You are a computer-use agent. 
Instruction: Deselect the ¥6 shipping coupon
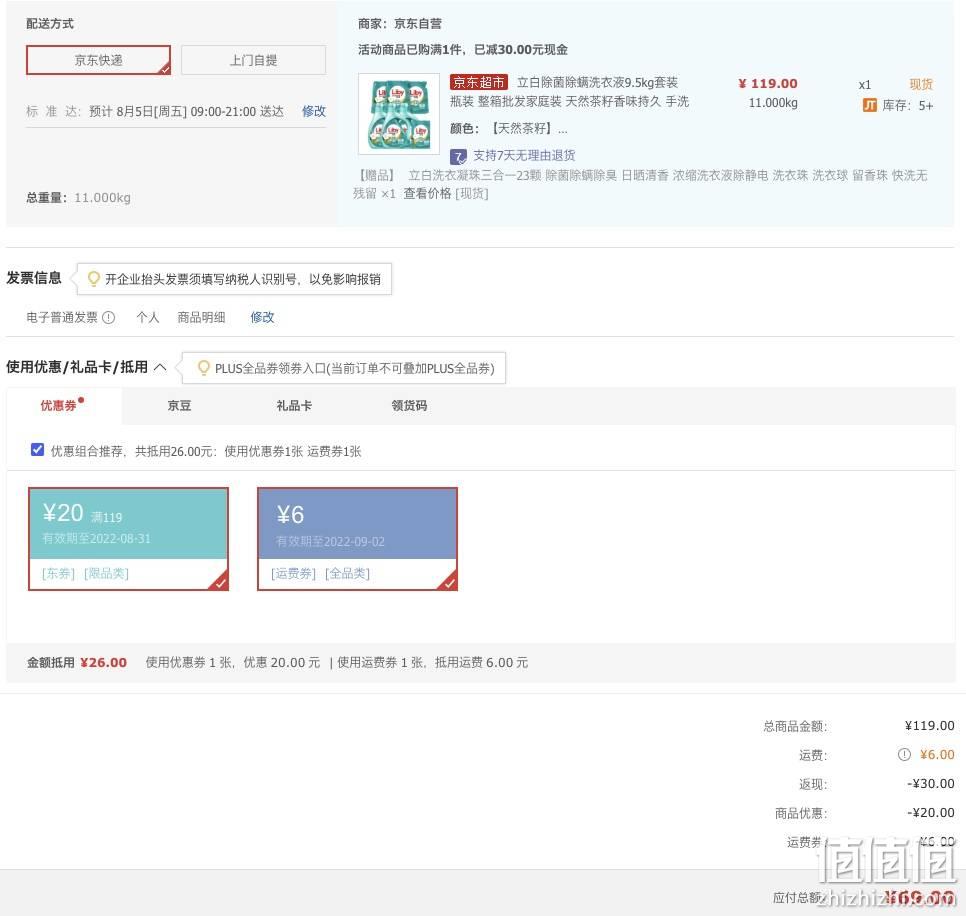(357, 539)
